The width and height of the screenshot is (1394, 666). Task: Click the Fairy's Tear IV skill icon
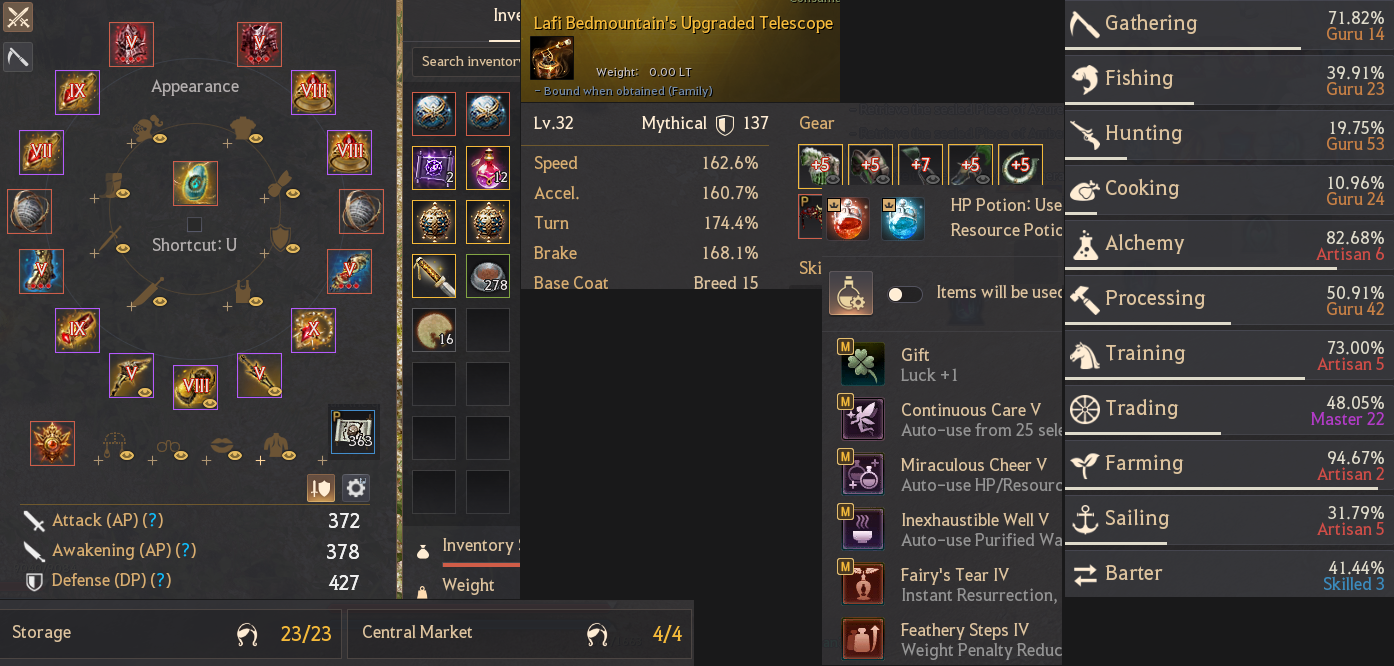[x=862, y=584]
